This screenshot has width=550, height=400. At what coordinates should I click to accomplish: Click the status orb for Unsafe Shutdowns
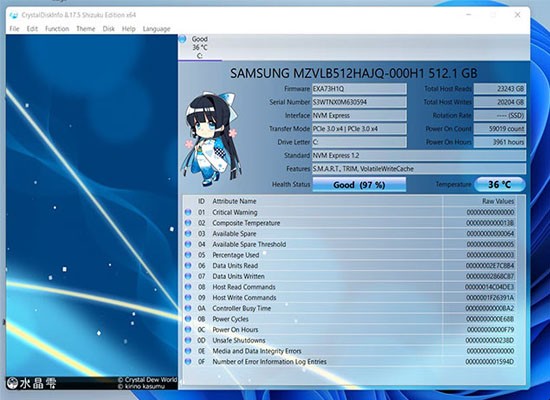(188, 340)
